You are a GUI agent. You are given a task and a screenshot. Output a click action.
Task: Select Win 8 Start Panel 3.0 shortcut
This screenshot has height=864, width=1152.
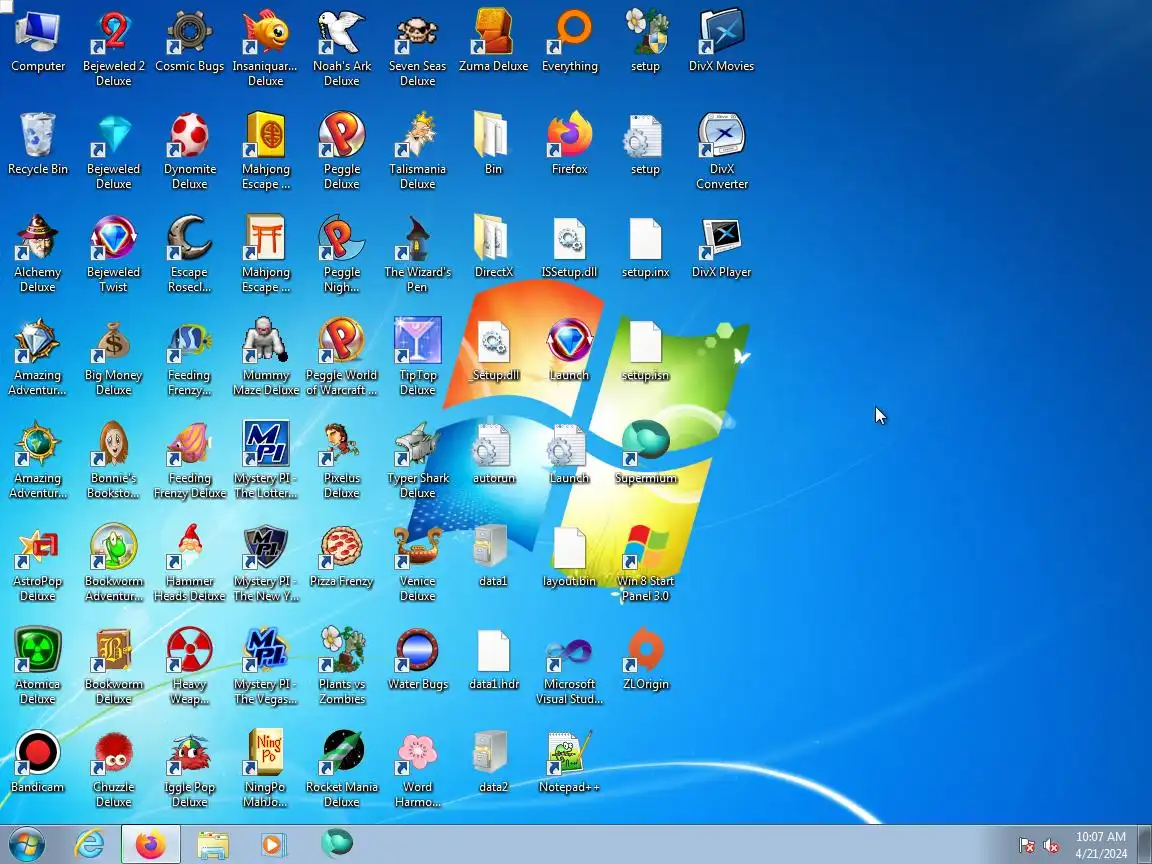pyautogui.click(x=645, y=547)
